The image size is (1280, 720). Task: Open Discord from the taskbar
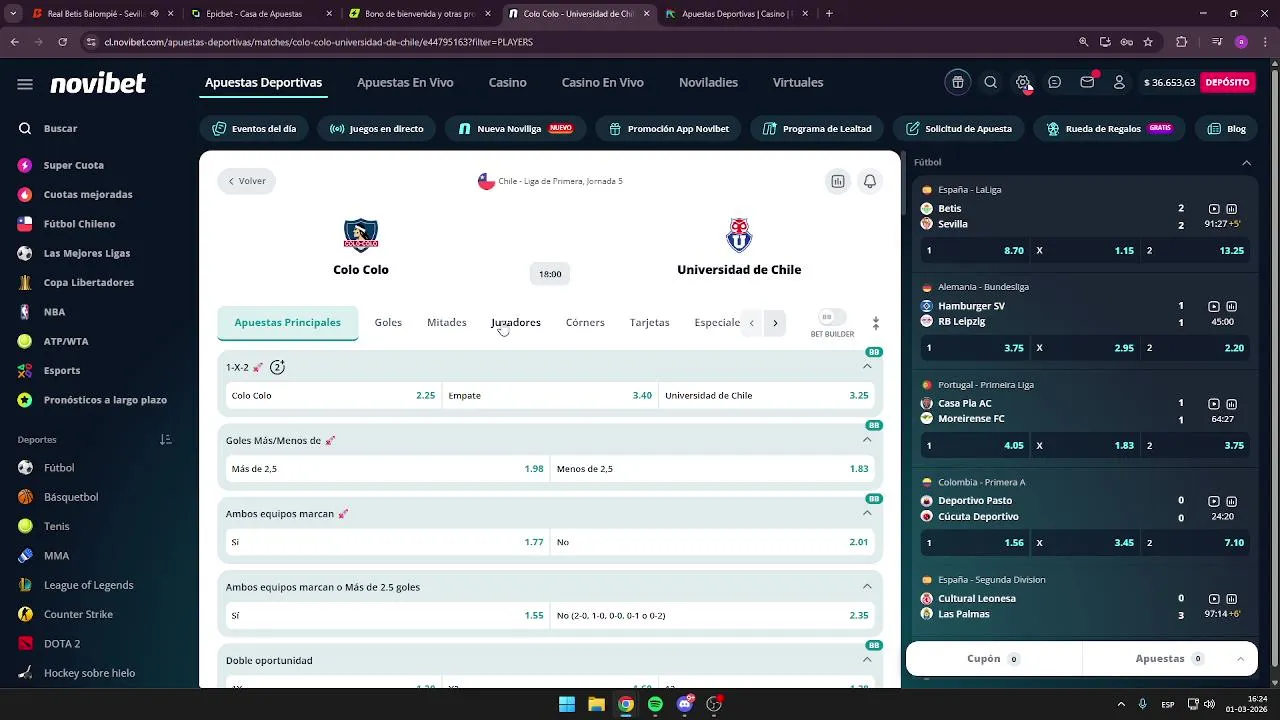pyautogui.click(x=685, y=704)
